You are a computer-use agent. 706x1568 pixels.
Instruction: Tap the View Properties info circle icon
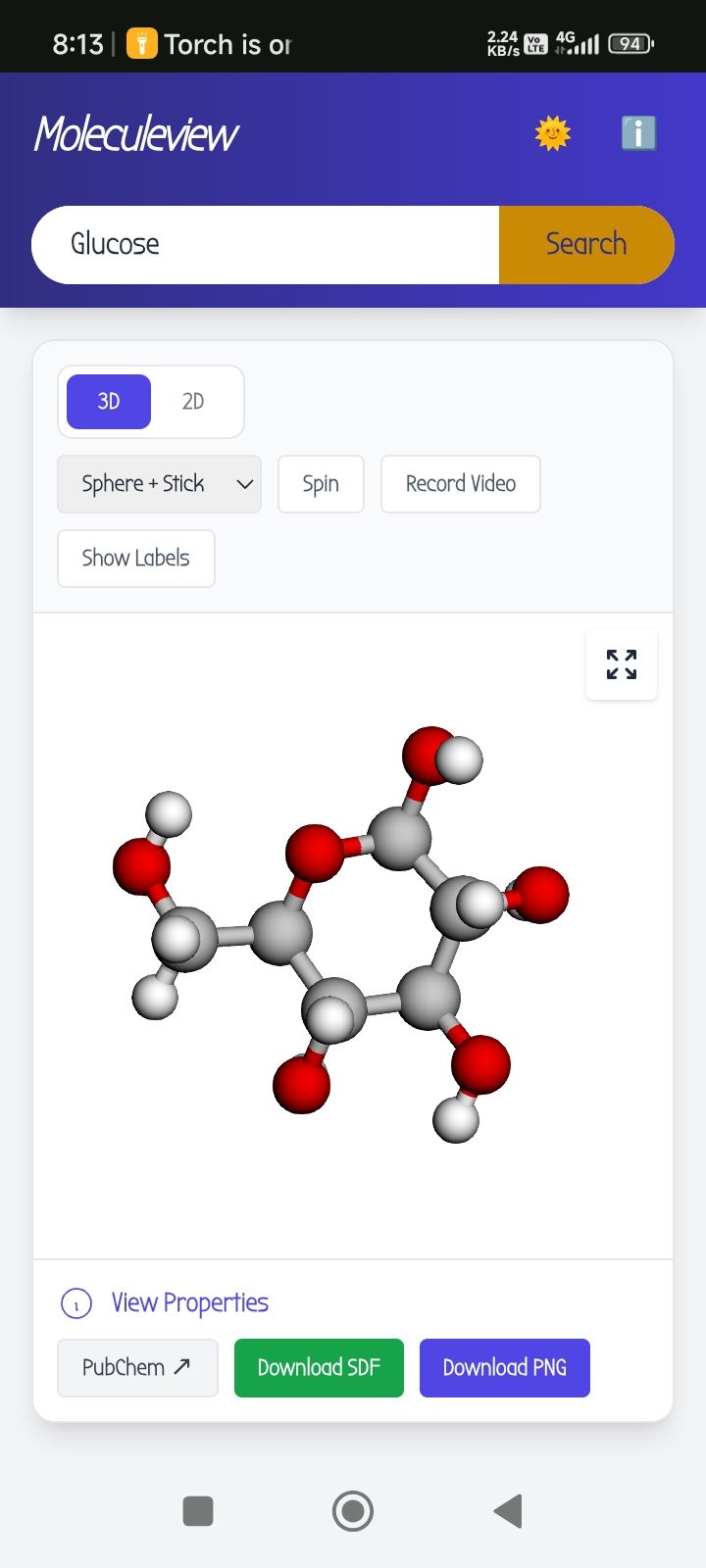coord(76,1304)
